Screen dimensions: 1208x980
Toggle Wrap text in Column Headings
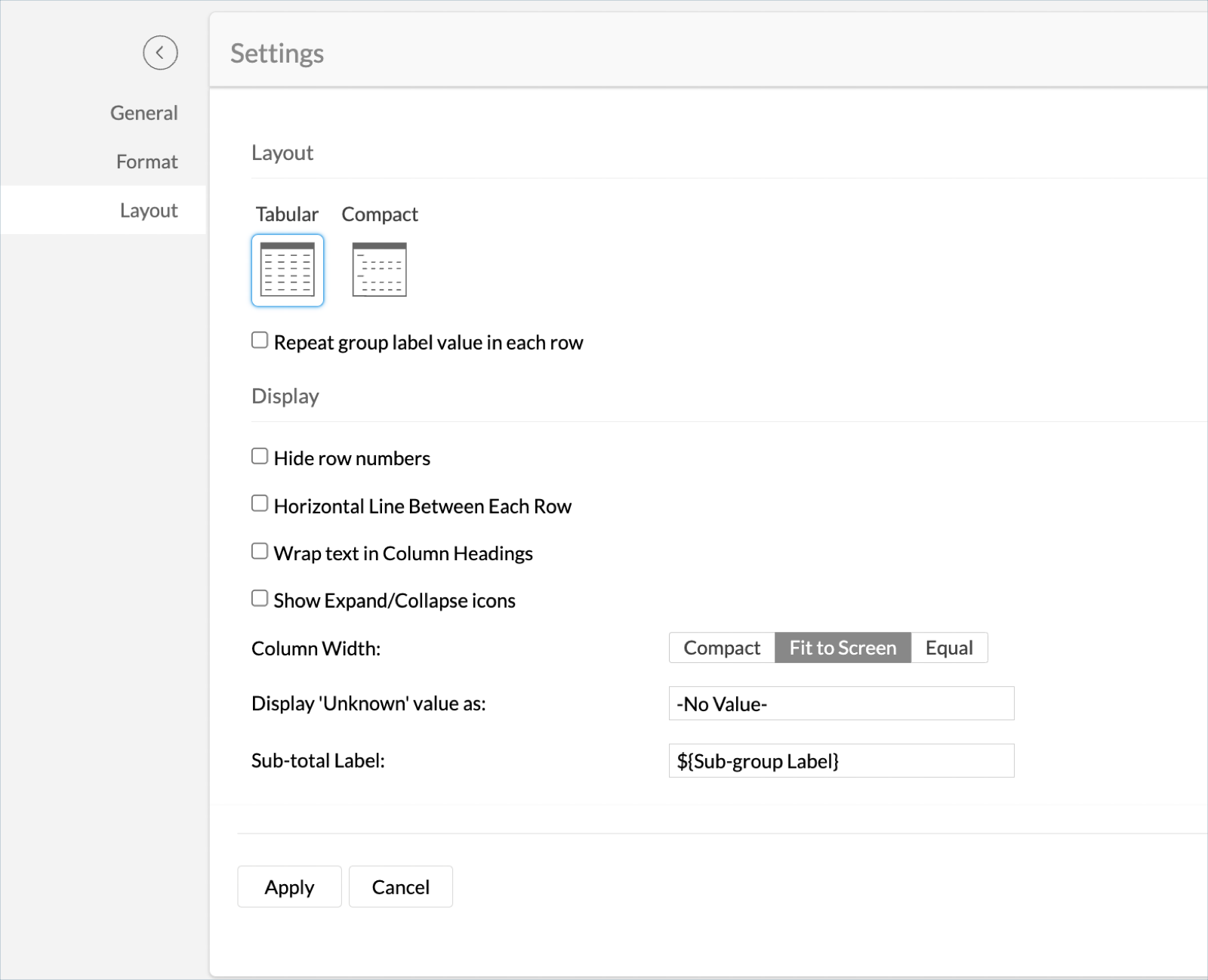pos(259,550)
